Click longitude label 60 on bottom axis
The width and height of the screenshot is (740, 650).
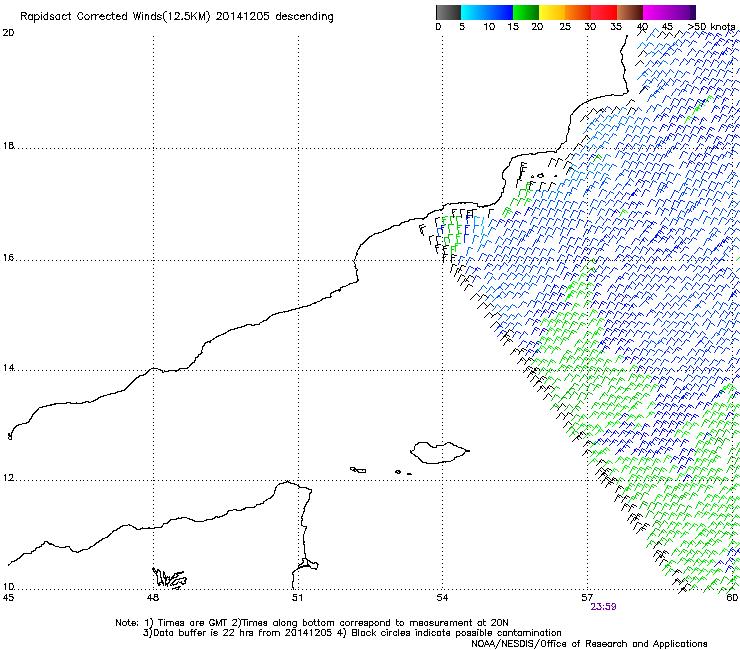point(732,598)
